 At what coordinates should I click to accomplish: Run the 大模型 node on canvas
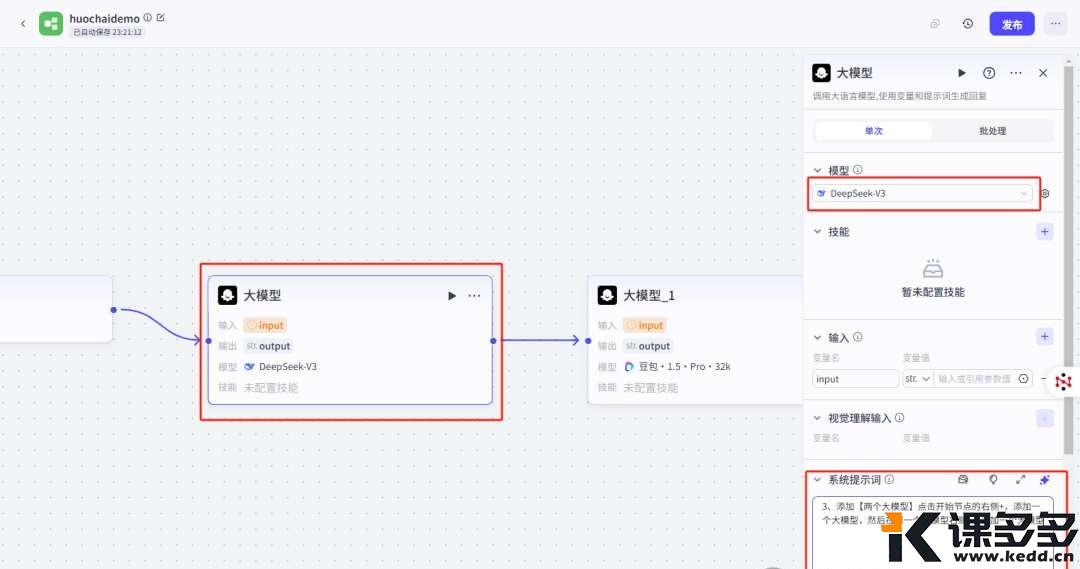point(452,296)
